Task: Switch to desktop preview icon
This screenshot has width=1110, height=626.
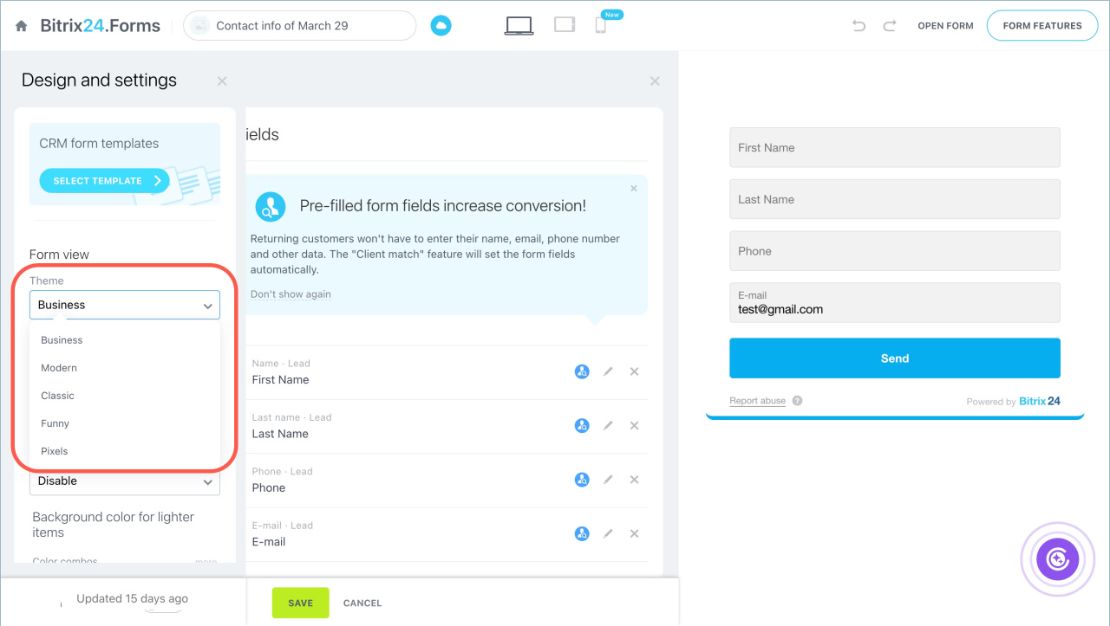Action: [x=519, y=25]
